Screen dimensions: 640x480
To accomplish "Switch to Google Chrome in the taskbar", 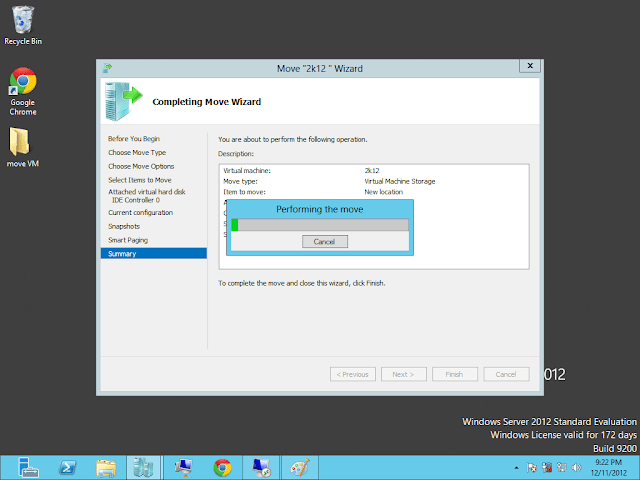I will [222, 467].
